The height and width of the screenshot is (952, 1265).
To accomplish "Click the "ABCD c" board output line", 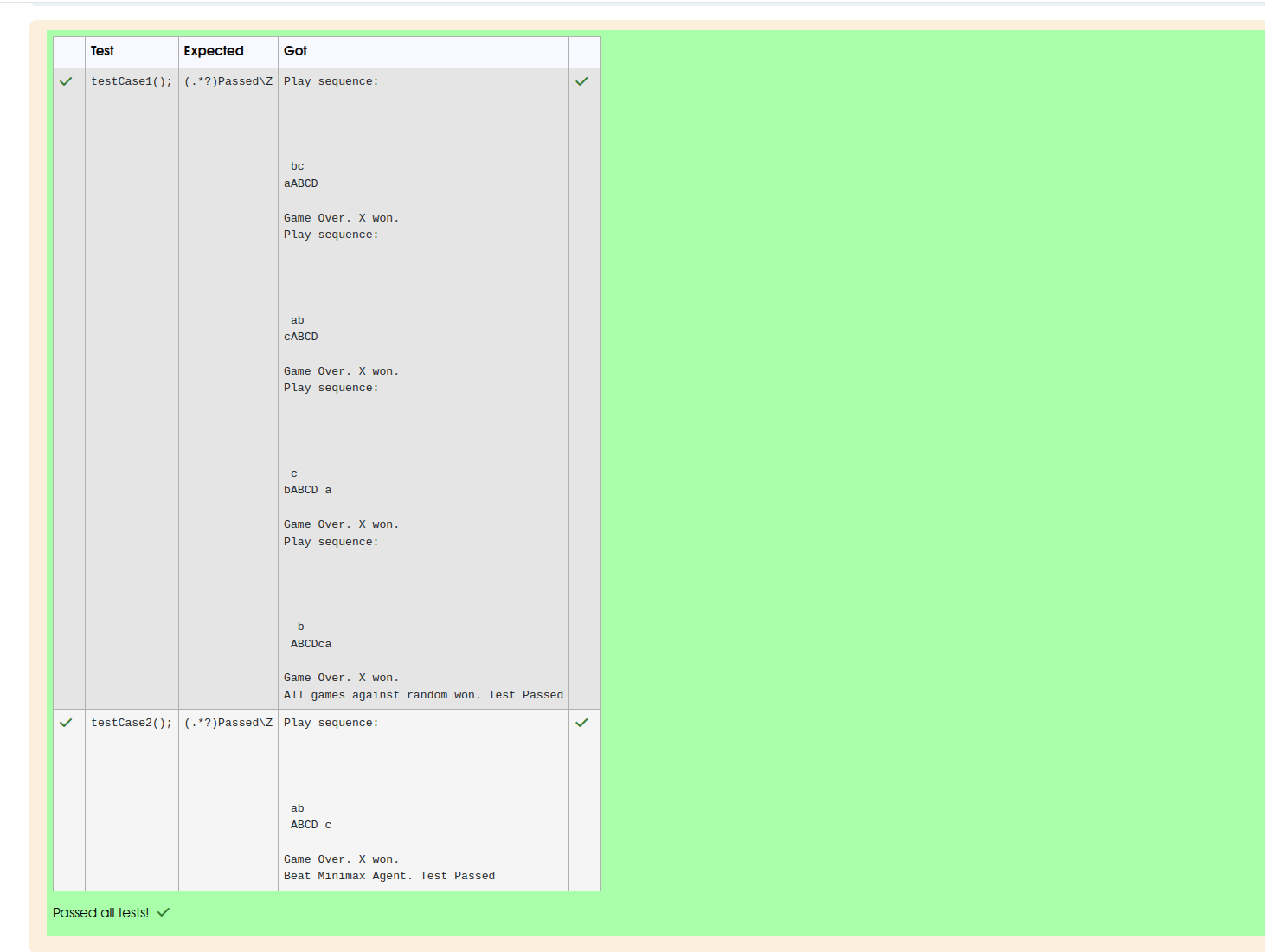I will pyautogui.click(x=311, y=825).
